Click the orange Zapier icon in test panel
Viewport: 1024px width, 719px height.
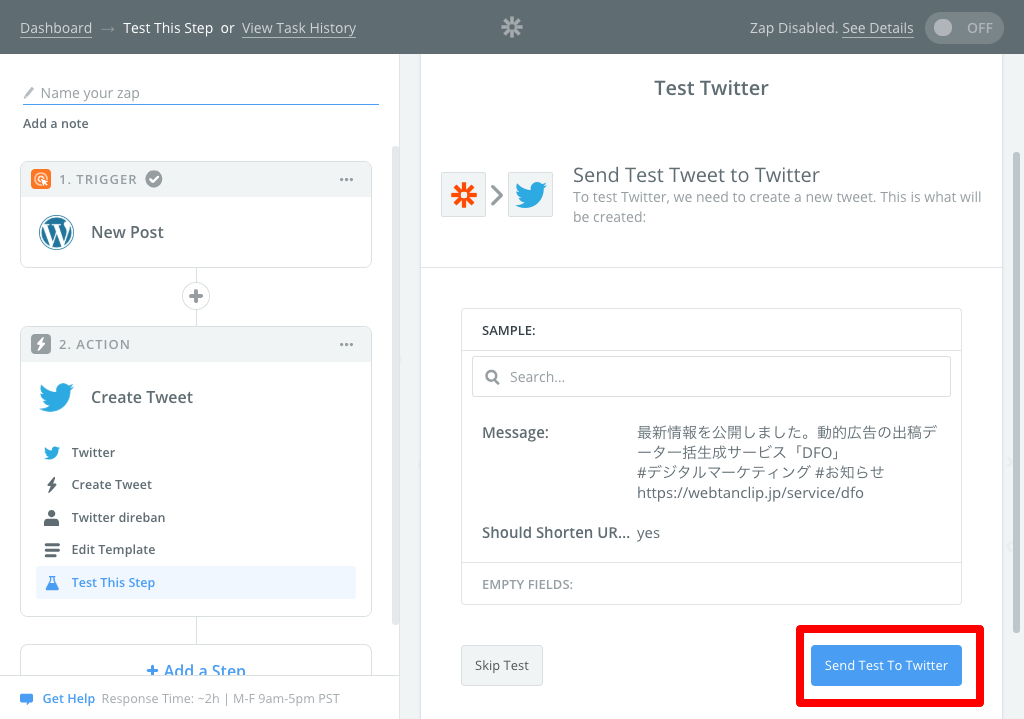click(464, 195)
